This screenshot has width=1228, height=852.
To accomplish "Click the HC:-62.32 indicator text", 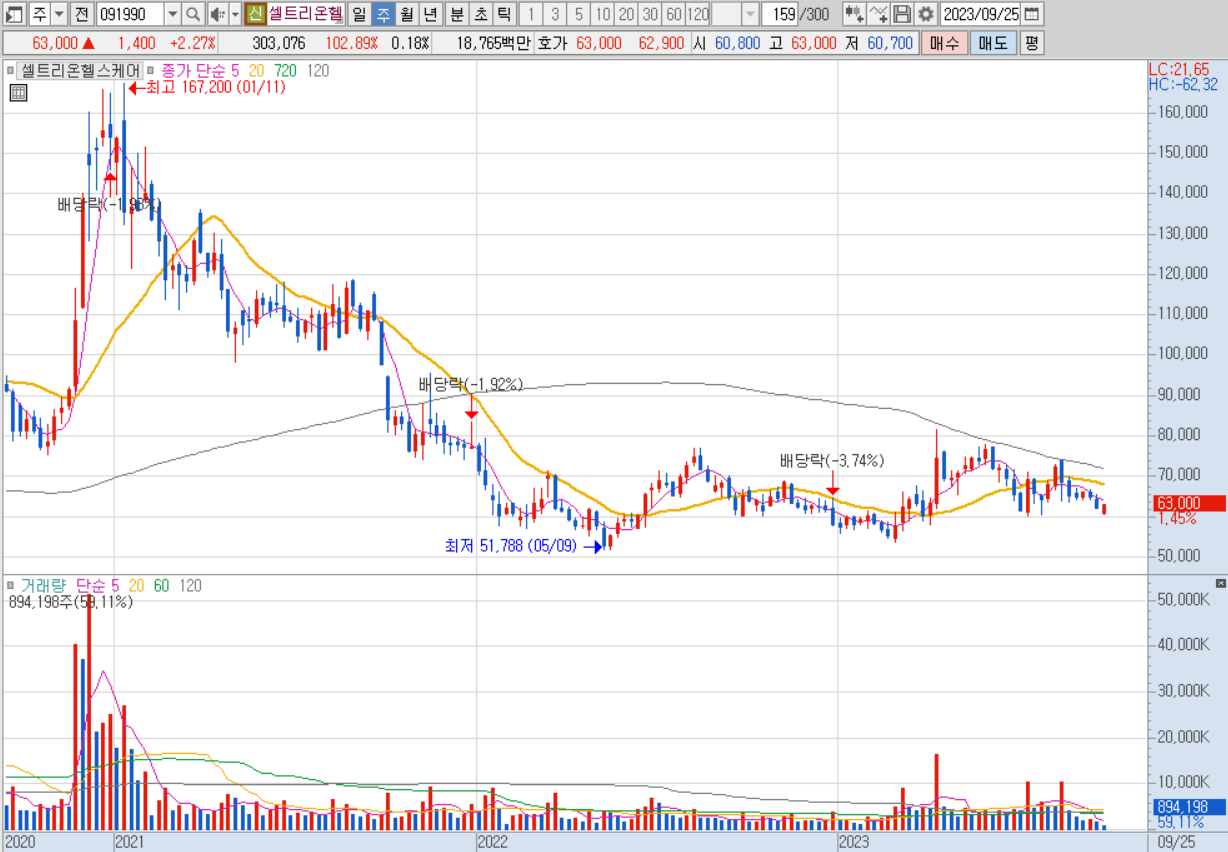I will pyautogui.click(x=1183, y=85).
